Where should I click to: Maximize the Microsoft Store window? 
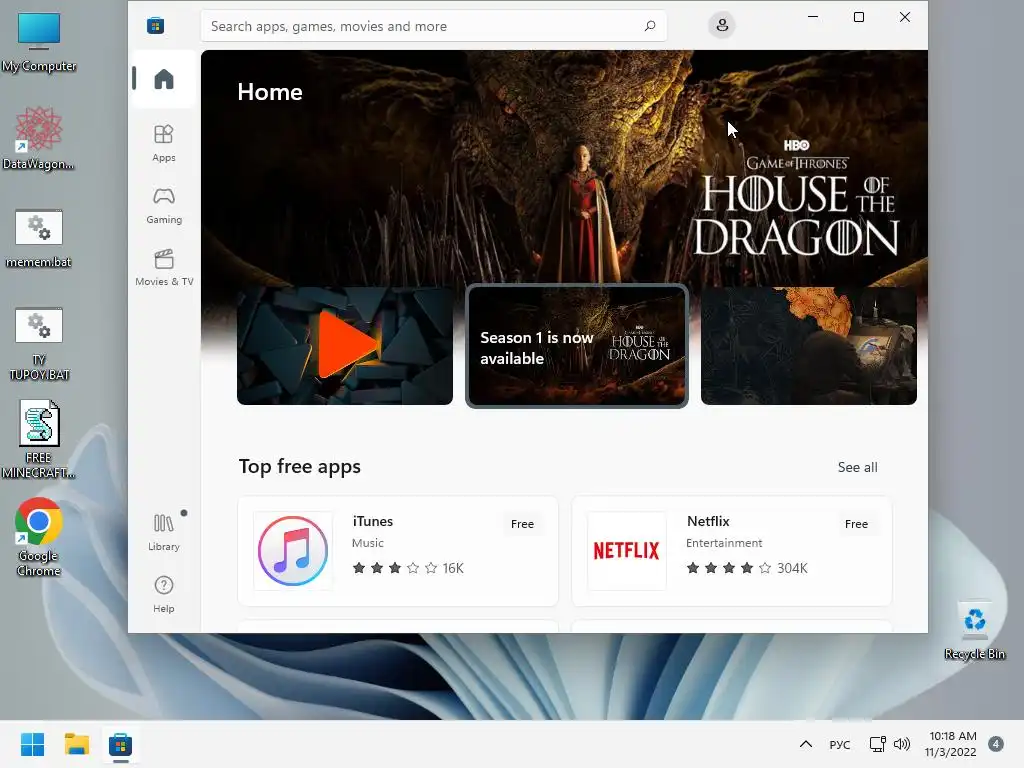click(859, 17)
